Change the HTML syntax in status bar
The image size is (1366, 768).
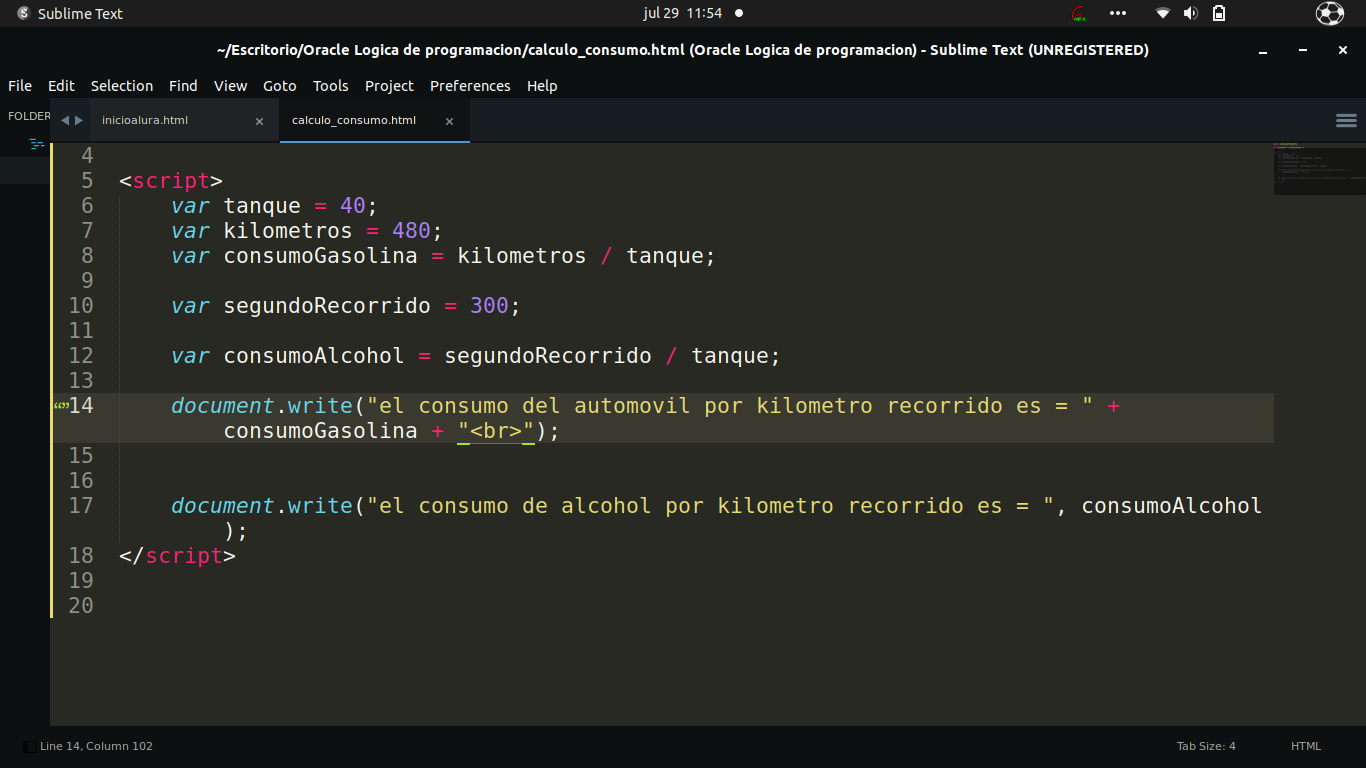pos(1306,746)
